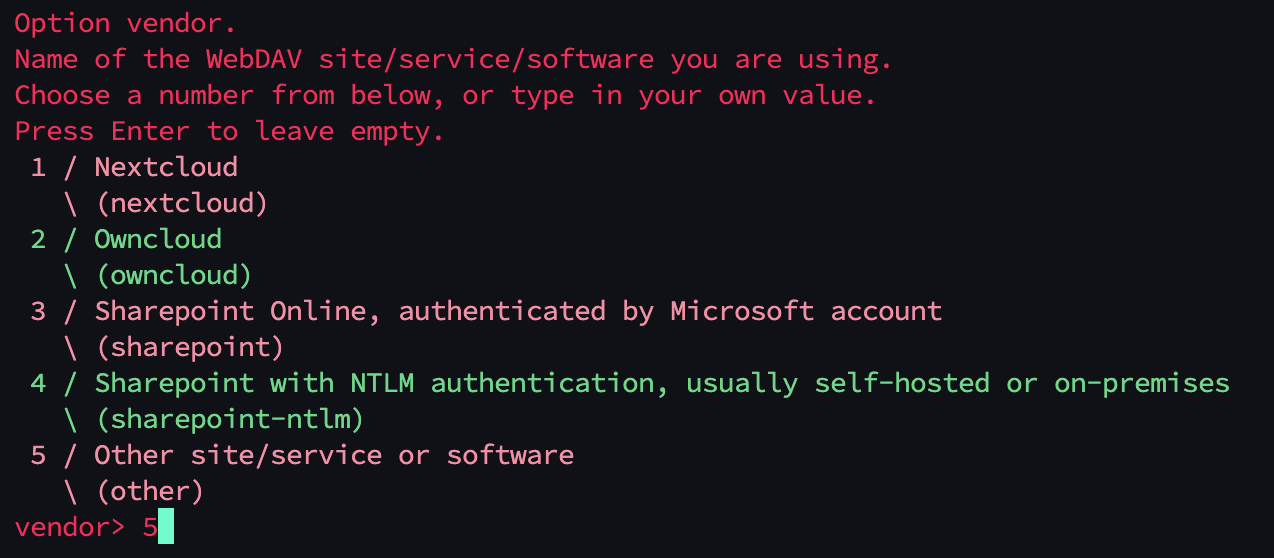Select the Sharepoint Online Microsoft account option
The image size is (1274, 558).
518,311
